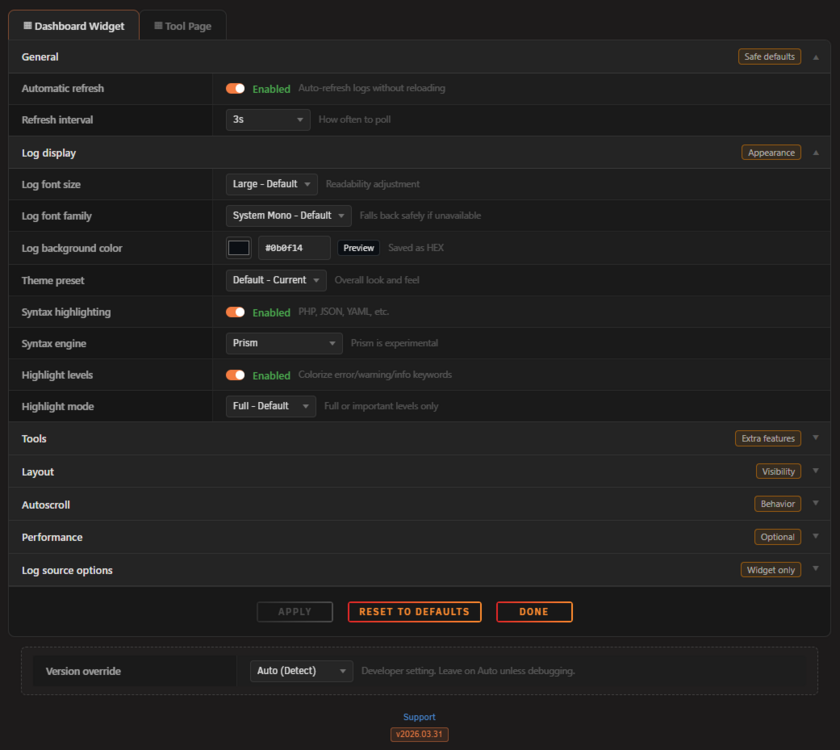Screen dimensions: 840x750
Task: Click the Apply button
Action: (295, 612)
